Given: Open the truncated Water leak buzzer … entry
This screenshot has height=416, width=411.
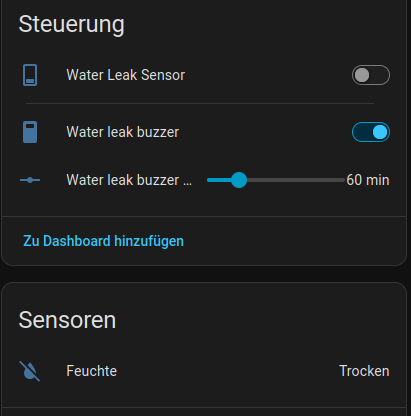Looking at the screenshot, I should 129,180.
